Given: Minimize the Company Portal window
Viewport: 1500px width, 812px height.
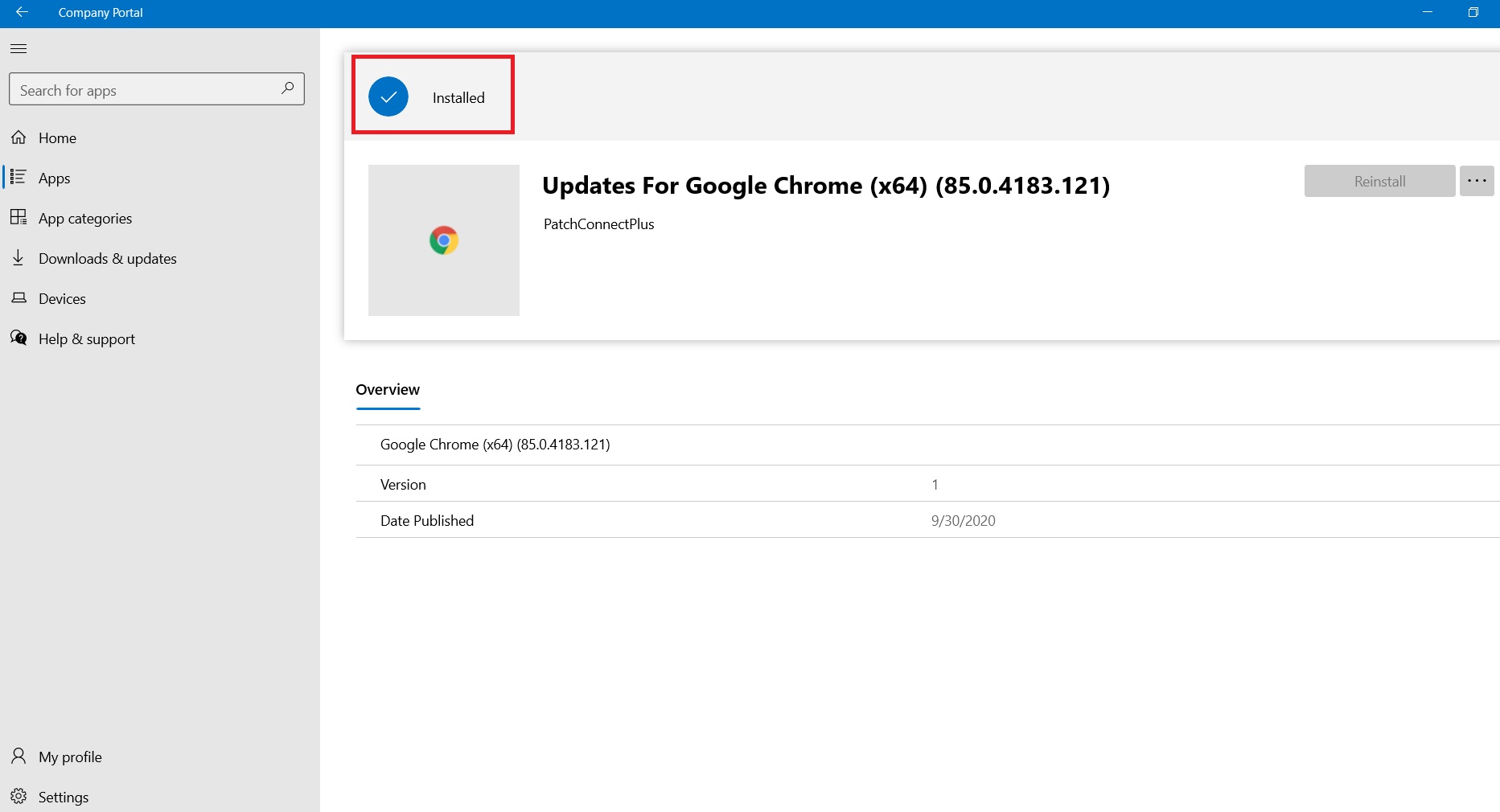Looking at the screenshot, I should (x=1428, y=12).
